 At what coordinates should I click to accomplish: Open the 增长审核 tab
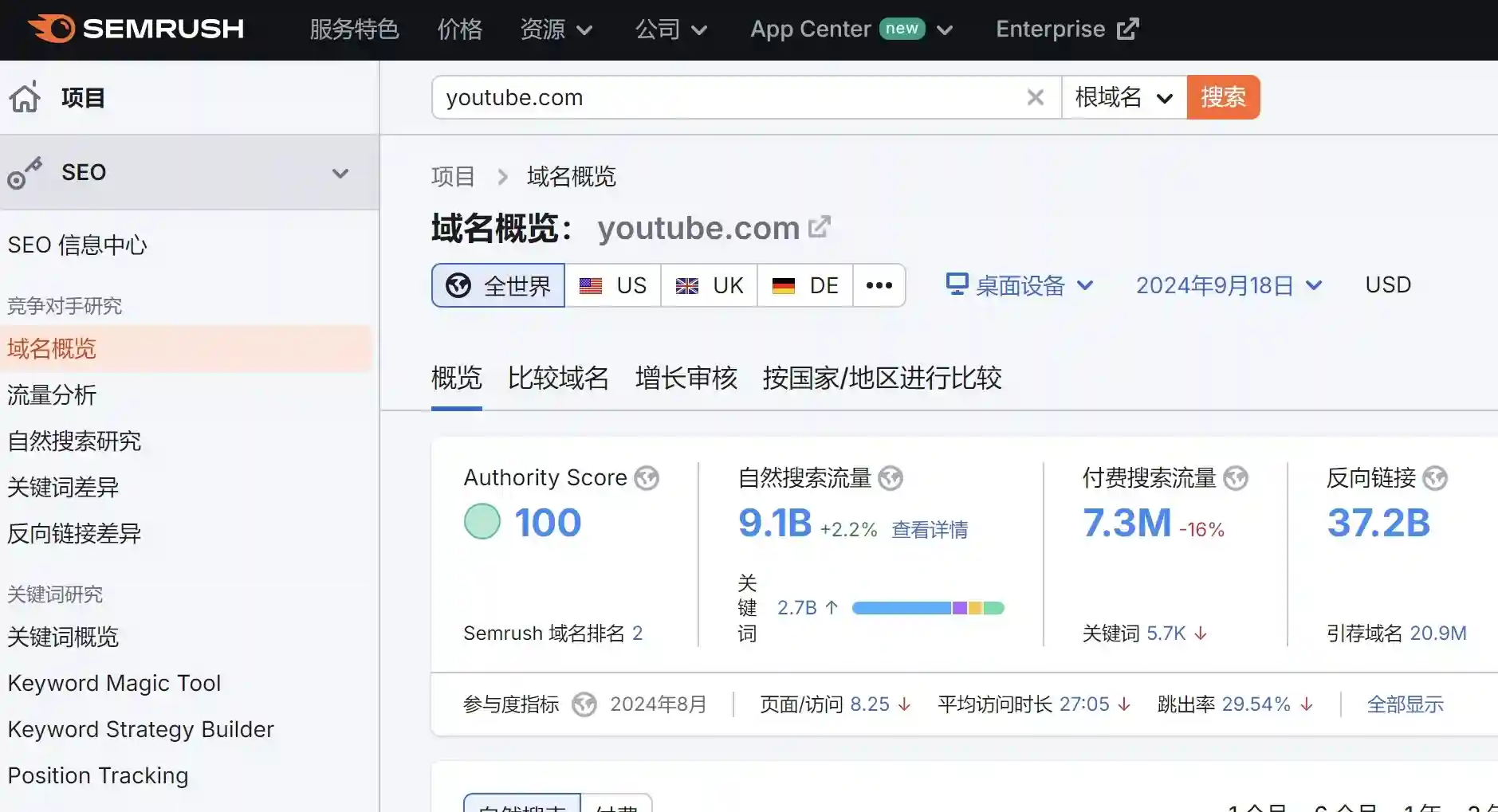point(686,378)
